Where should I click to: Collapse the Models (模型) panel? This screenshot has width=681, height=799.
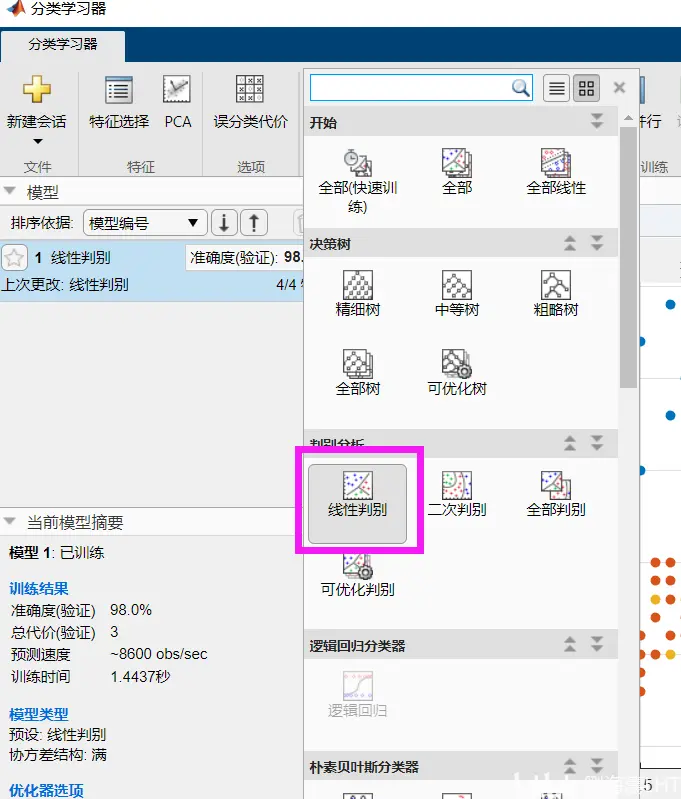pyautogui.click(x=9, y=191)
